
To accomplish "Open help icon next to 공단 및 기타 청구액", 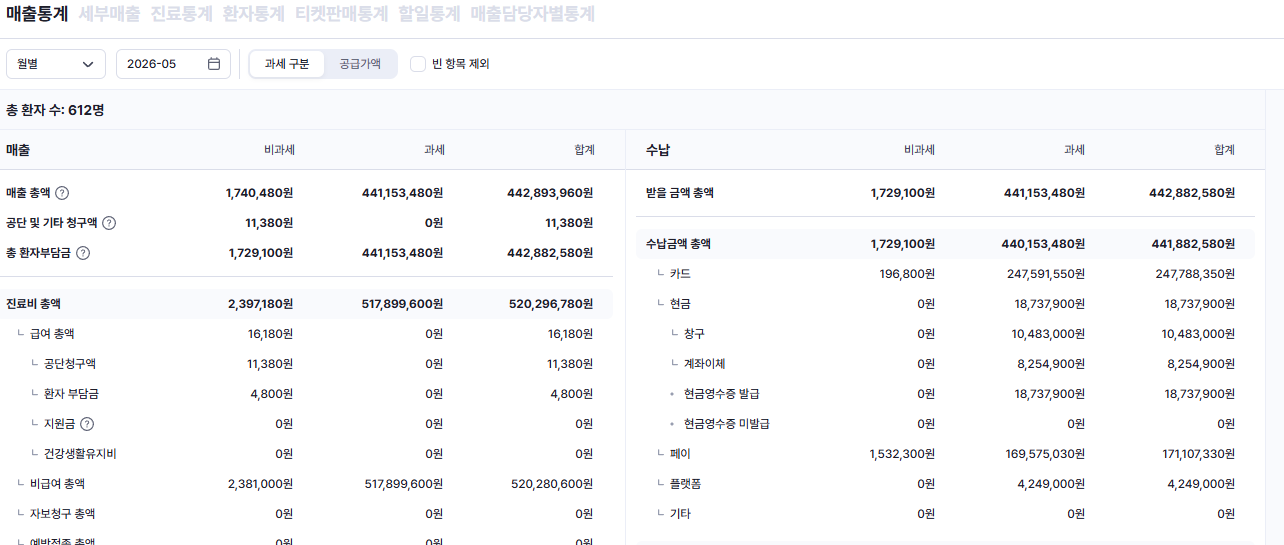I will 109,223.
